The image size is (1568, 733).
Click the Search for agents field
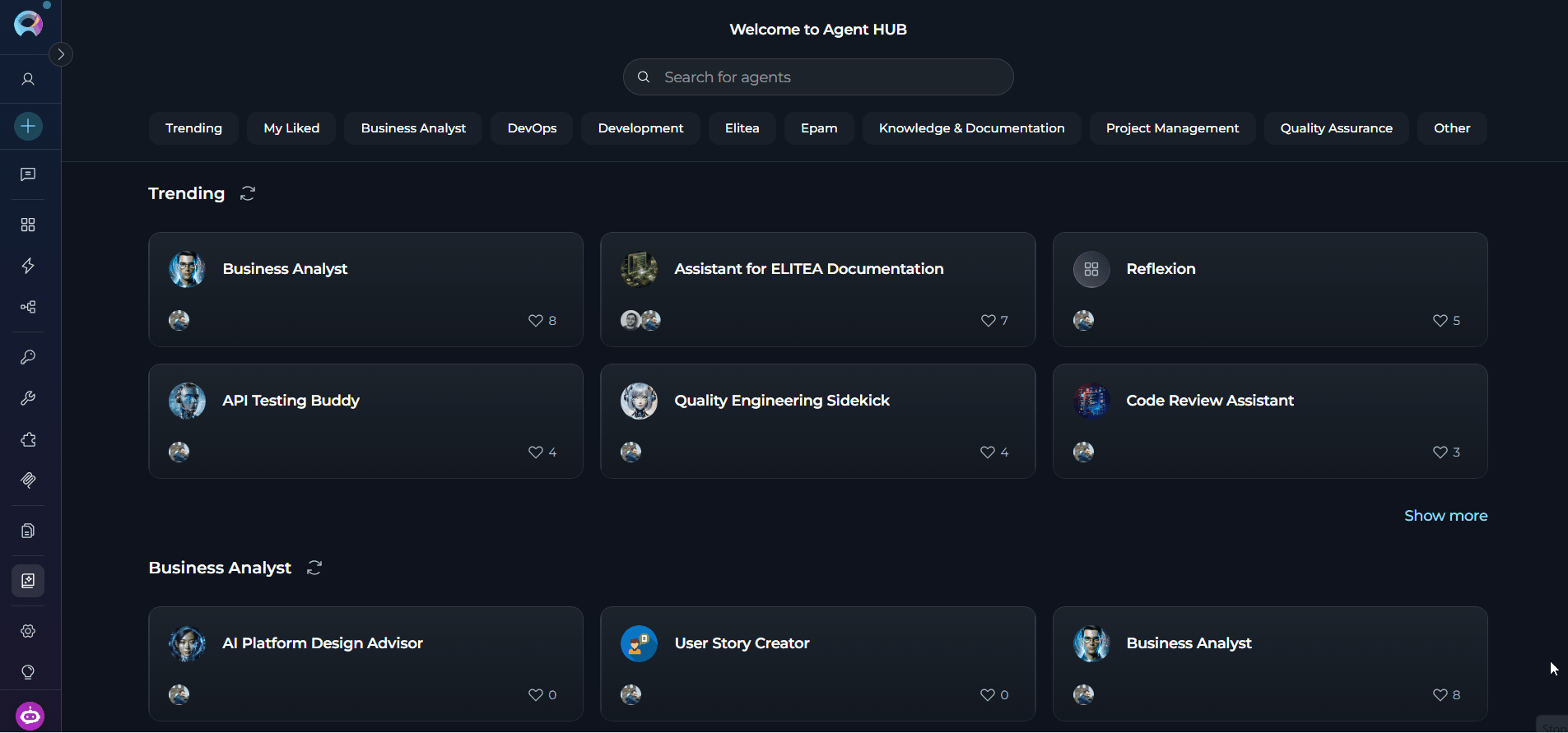coord(818,77)
